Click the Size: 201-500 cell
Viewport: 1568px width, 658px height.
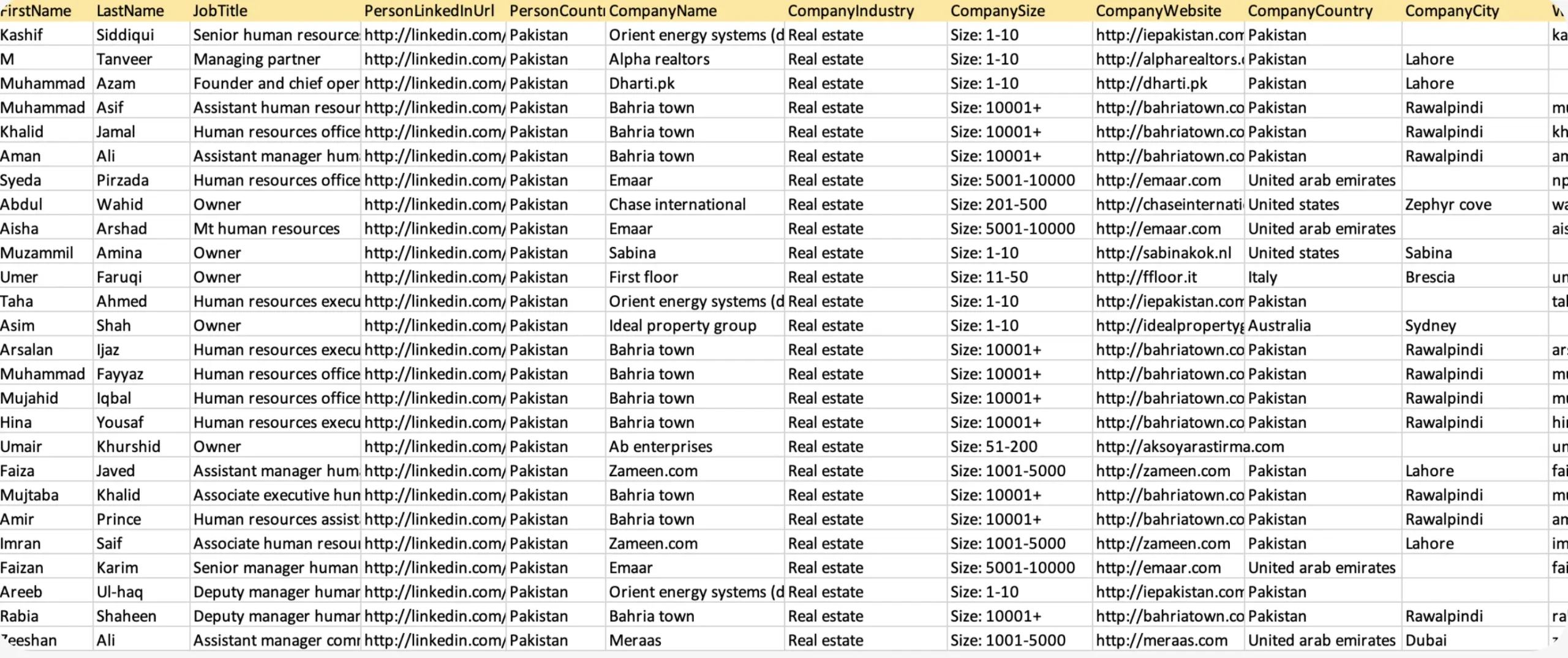click(1019, 204)
